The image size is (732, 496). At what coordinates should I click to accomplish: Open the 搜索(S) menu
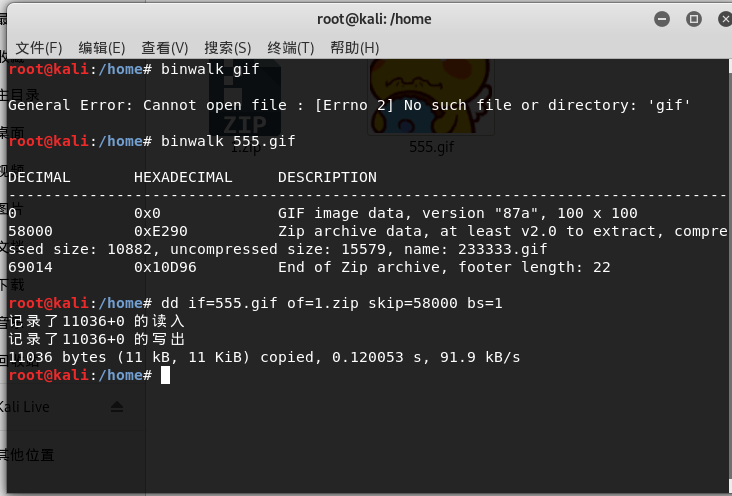coord(228,48)
